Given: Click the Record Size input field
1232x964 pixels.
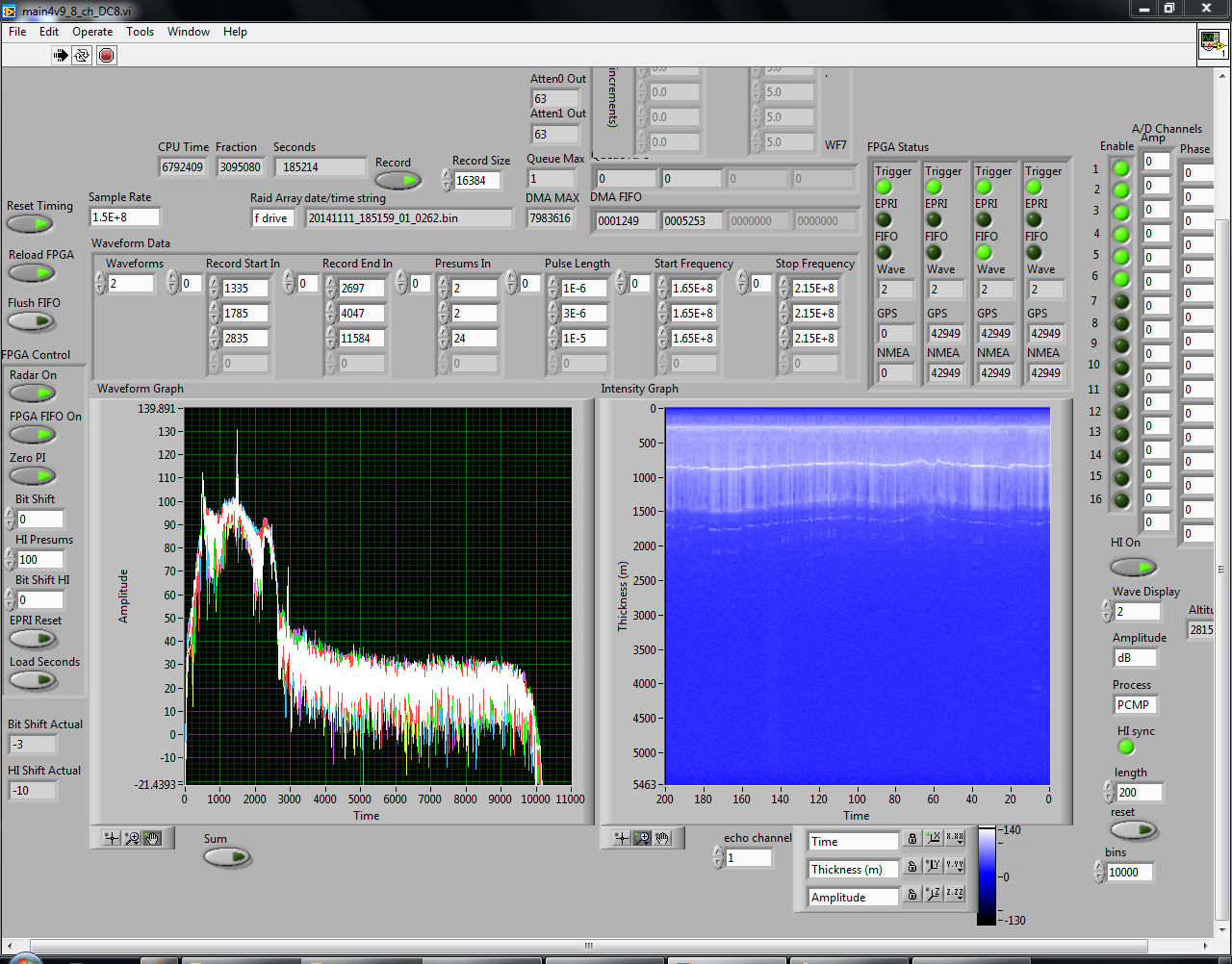Looking at the screenshot, I should [477, 181].
